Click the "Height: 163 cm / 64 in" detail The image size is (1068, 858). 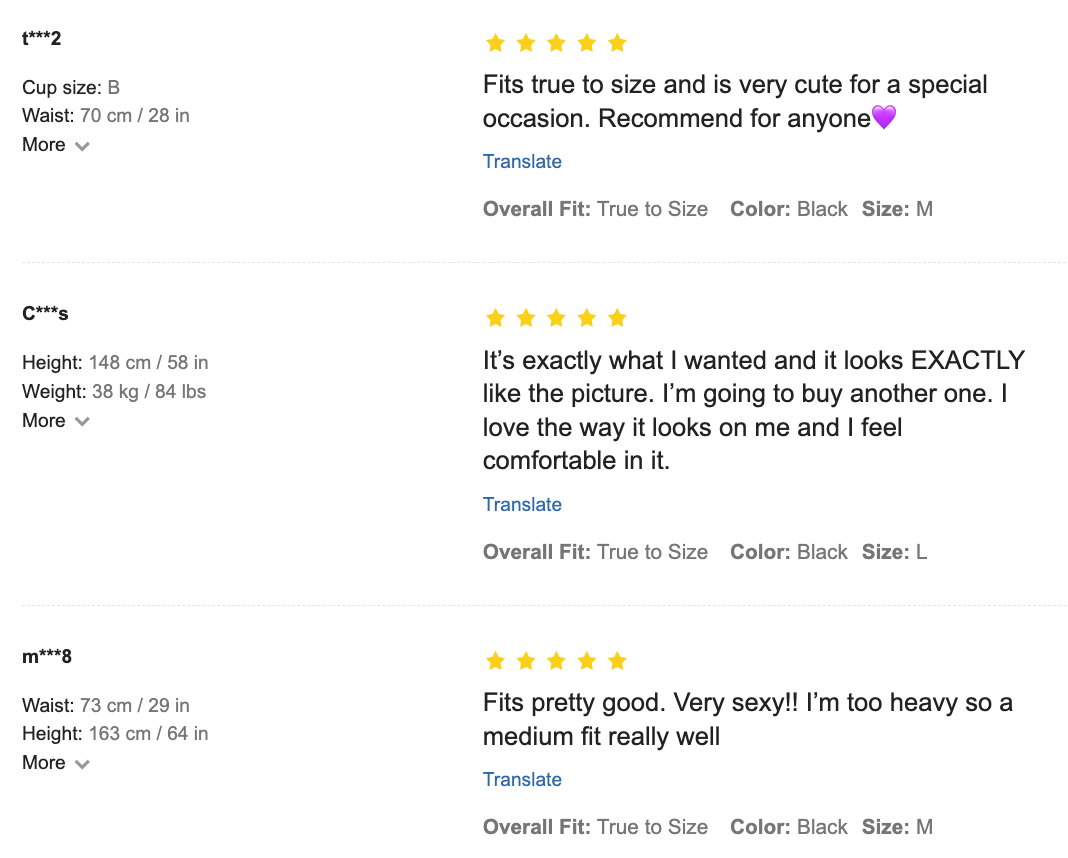[115, 734]
